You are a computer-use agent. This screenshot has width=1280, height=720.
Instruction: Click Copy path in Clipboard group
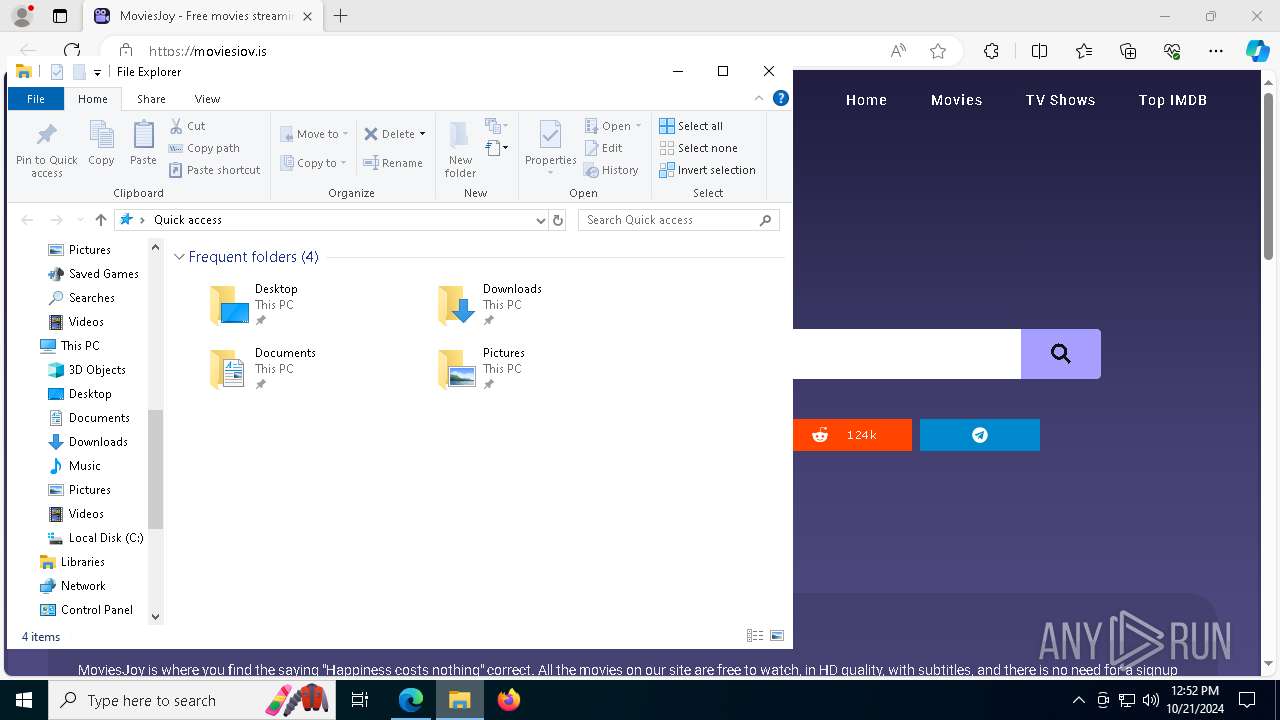[x=204, y=148]
